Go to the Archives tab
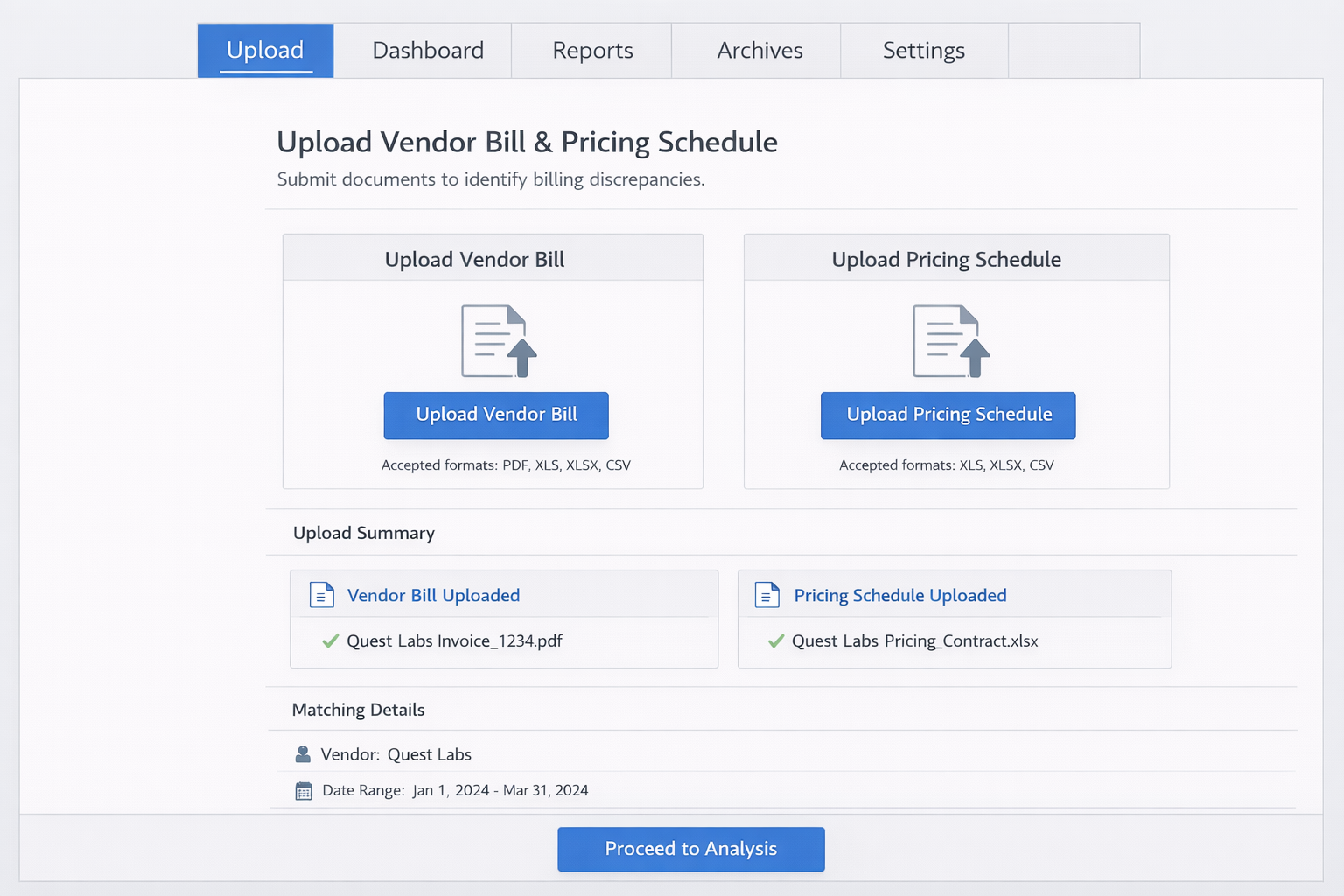 [x=759, y=51]
